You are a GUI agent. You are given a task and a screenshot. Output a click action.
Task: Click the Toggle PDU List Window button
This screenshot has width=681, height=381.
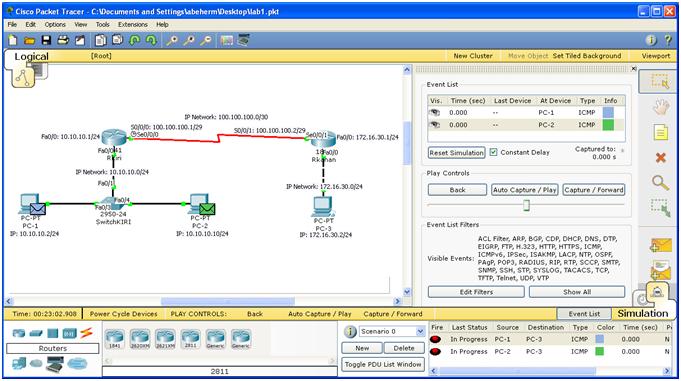(383, 364)
